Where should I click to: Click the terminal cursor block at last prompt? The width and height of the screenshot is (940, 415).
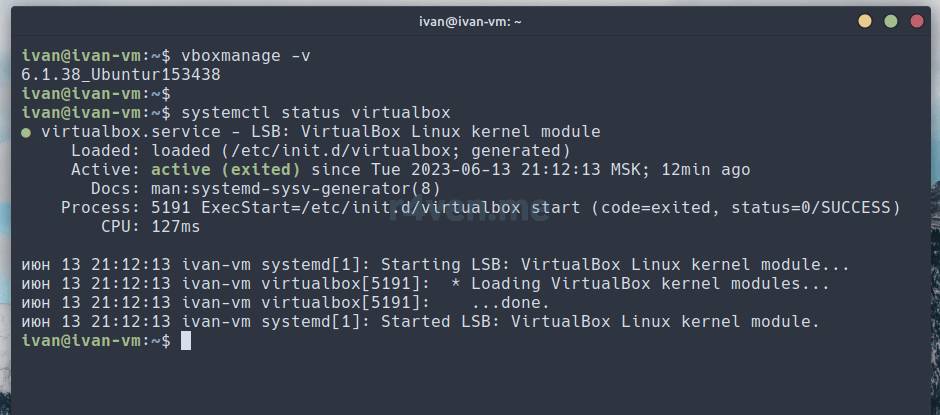186,341
